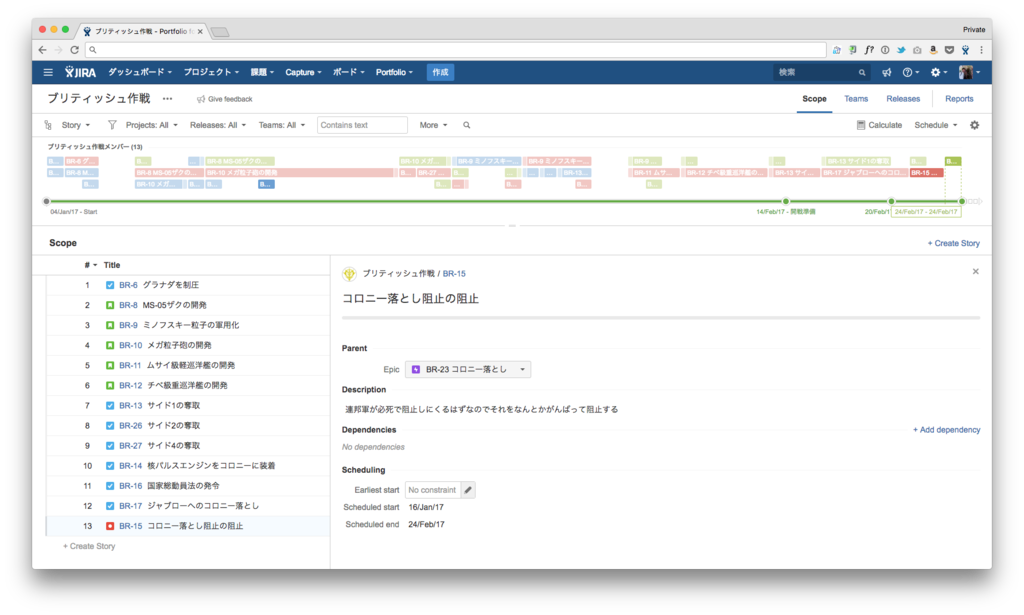Screen dimensions: 1024x615
Task: Click + Add dependency link
Action: click(x=946, y=430)
